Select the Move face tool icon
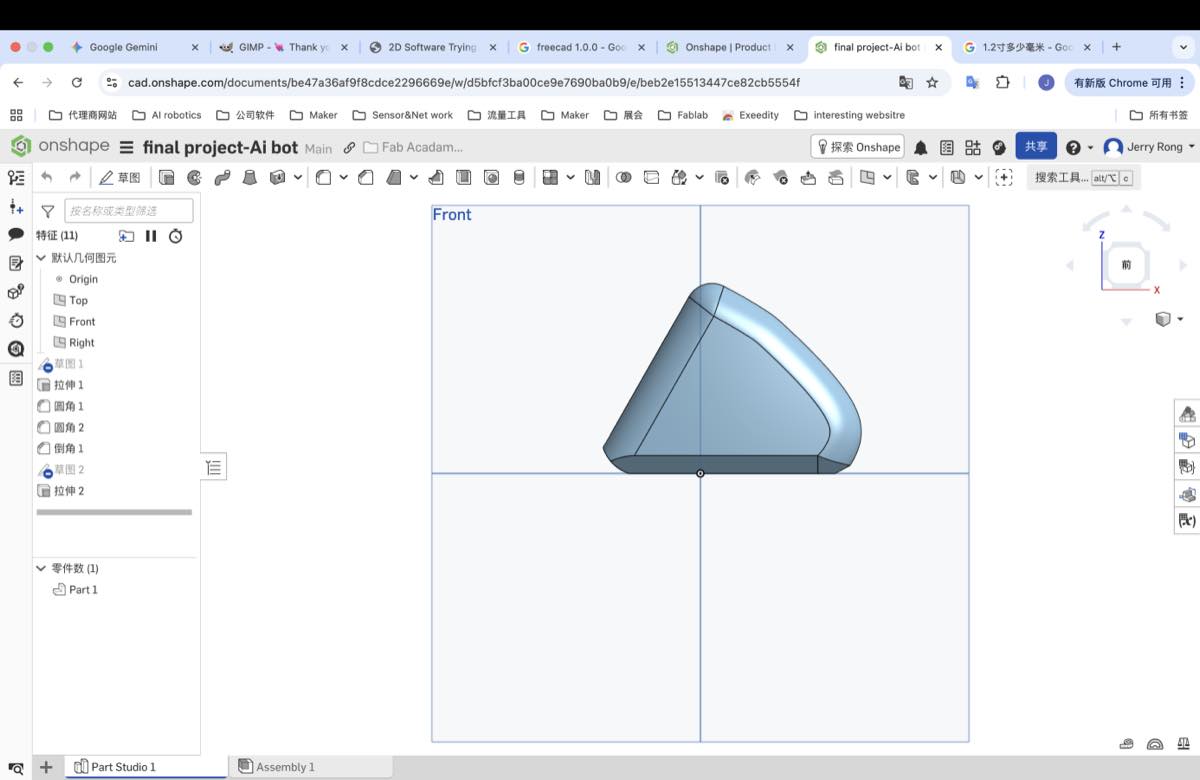Screen dimensions: 1200x780 coord(808,177)
